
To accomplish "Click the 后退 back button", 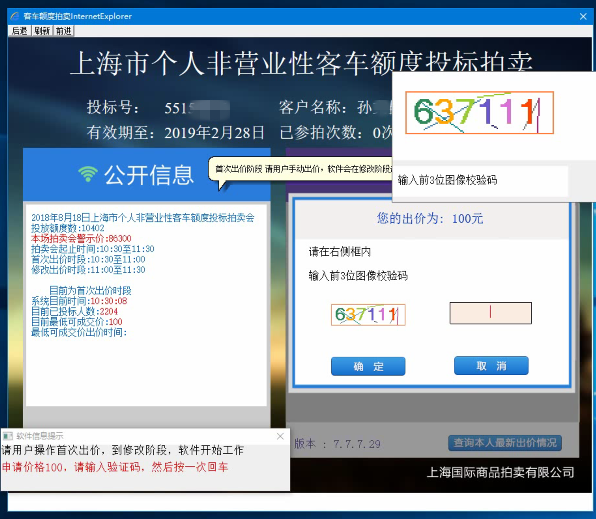I will (x=19, y=31).
